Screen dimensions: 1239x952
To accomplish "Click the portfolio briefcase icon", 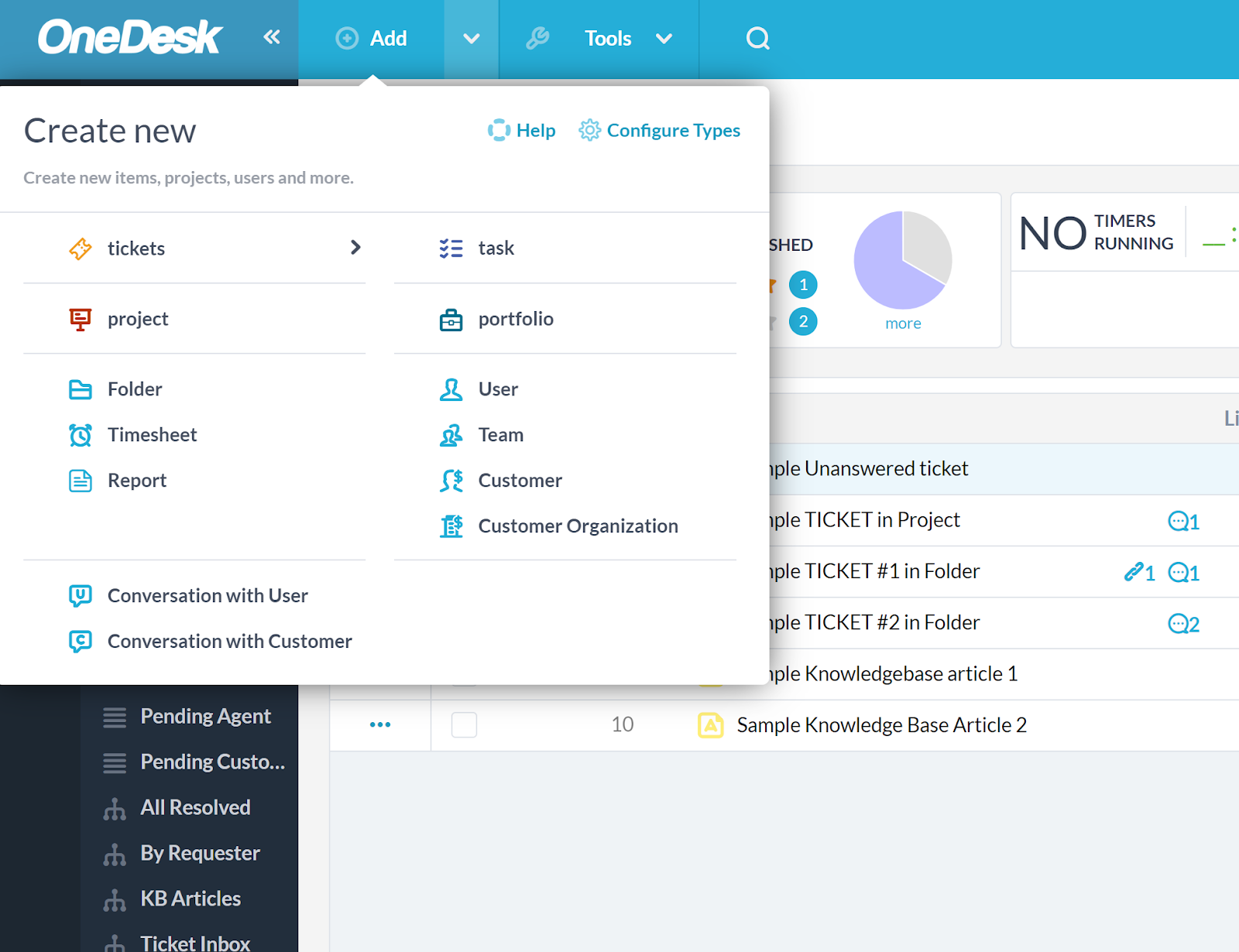I will 451,320.
